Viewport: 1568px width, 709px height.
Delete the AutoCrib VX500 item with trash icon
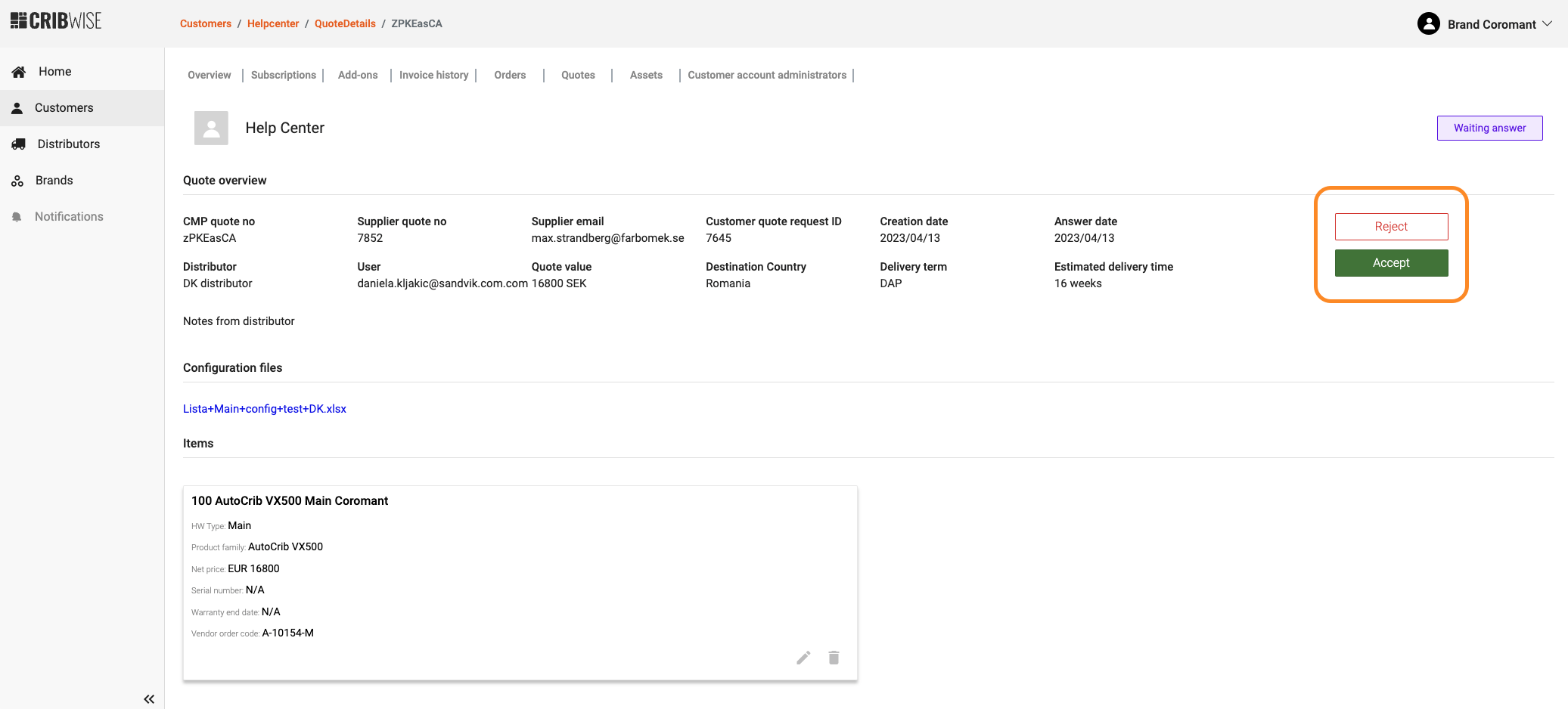834,658
